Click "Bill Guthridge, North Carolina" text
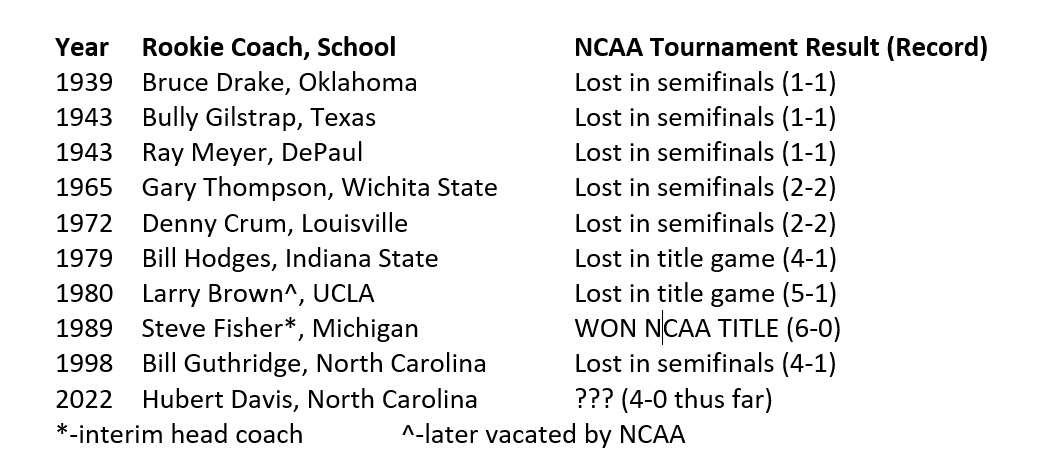 click(x=314, y=364)
